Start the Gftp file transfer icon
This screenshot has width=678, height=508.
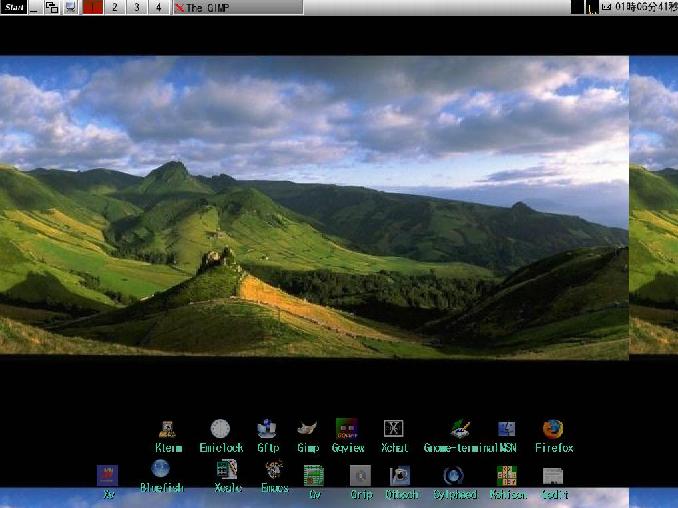(267, 430)
